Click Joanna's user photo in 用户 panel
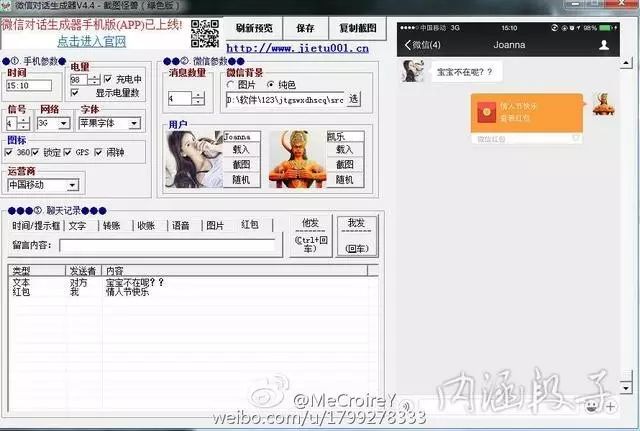This screenshot has width=640, height=431. [194, 159]
